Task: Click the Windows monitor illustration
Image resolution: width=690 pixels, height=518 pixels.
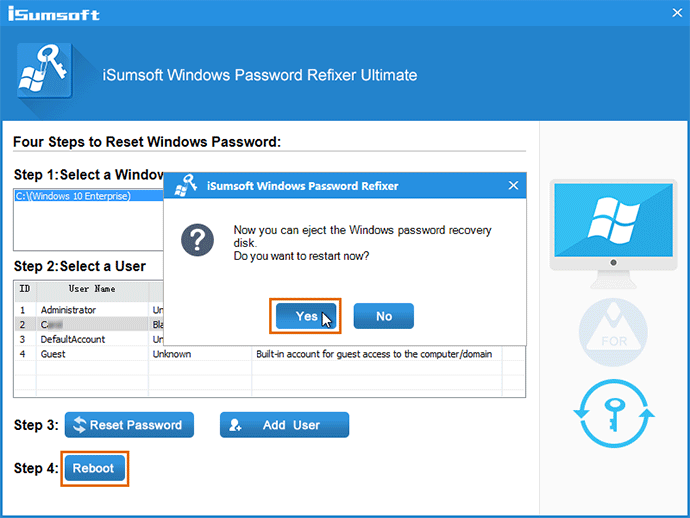Action: pos(613,233)
